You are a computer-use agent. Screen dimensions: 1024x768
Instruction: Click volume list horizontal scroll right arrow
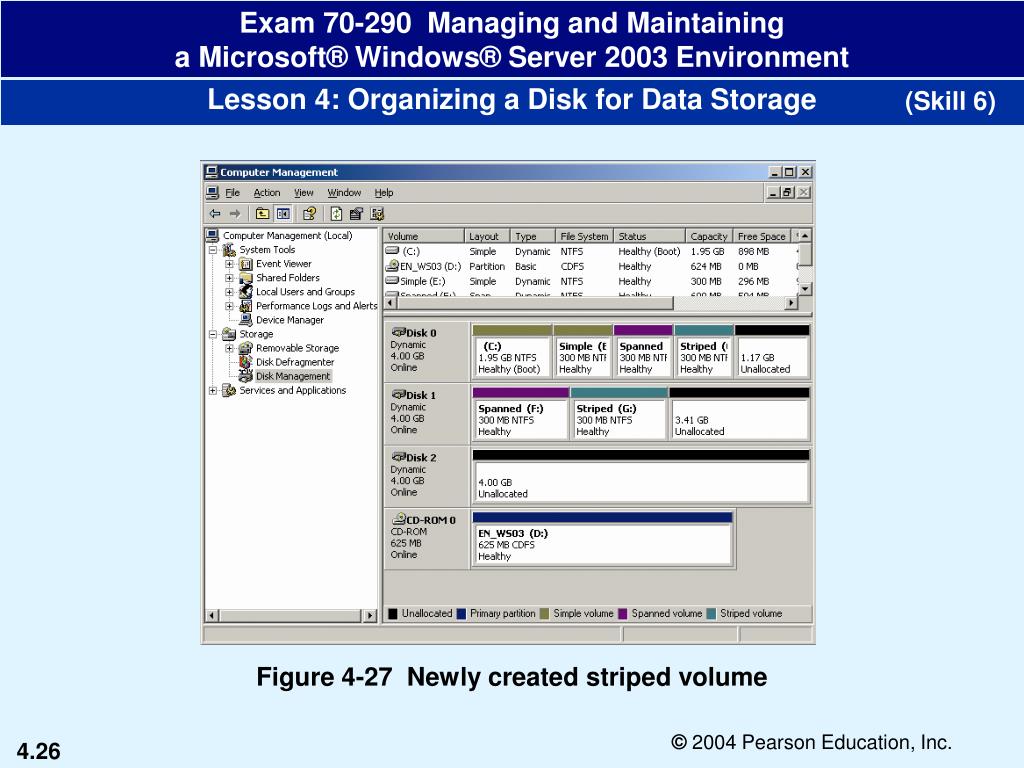[x=792, y=303]
